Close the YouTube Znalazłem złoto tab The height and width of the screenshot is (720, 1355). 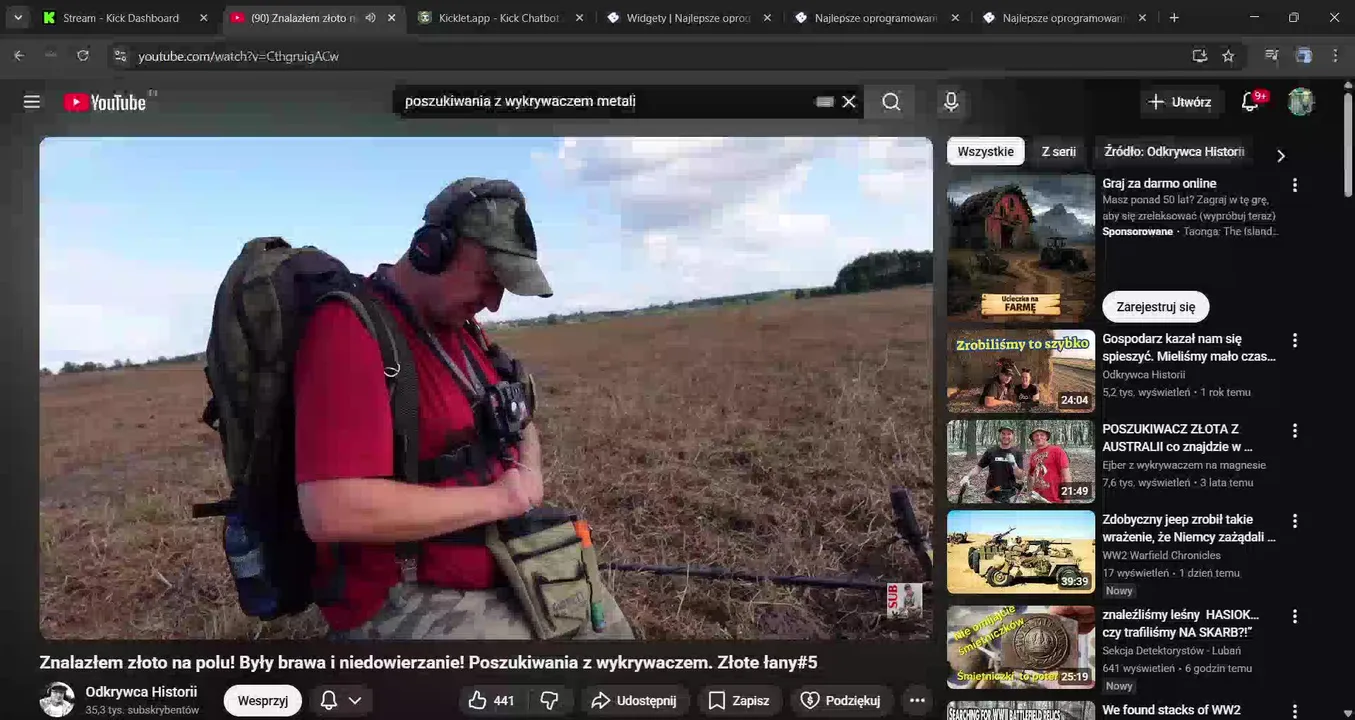pyautogui.click(x=392, y=17)
